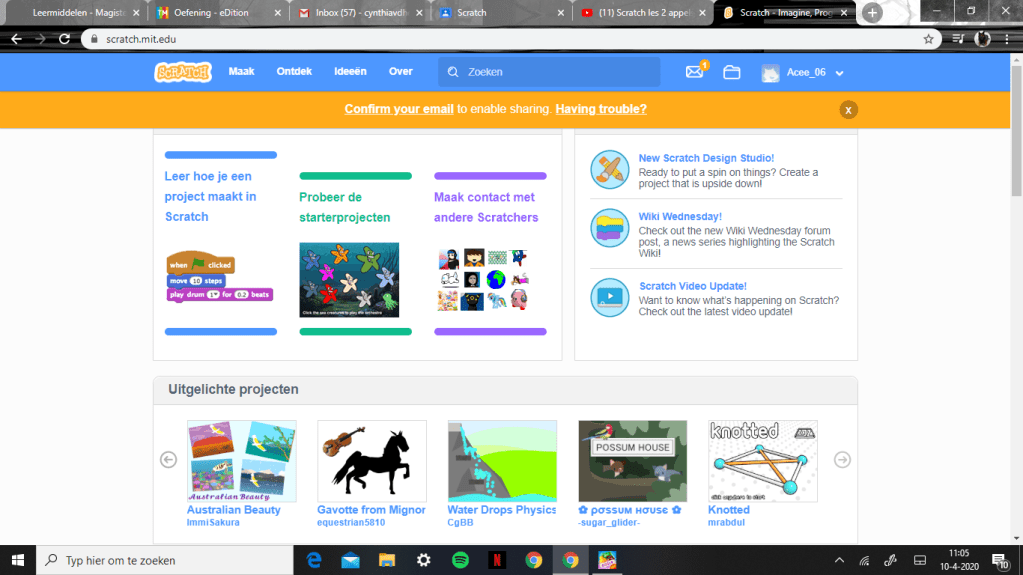Click the New Scratch Design Studio icon
Image resolution: width=1023 pixels, height=575 pixels.
click(609, 171)
